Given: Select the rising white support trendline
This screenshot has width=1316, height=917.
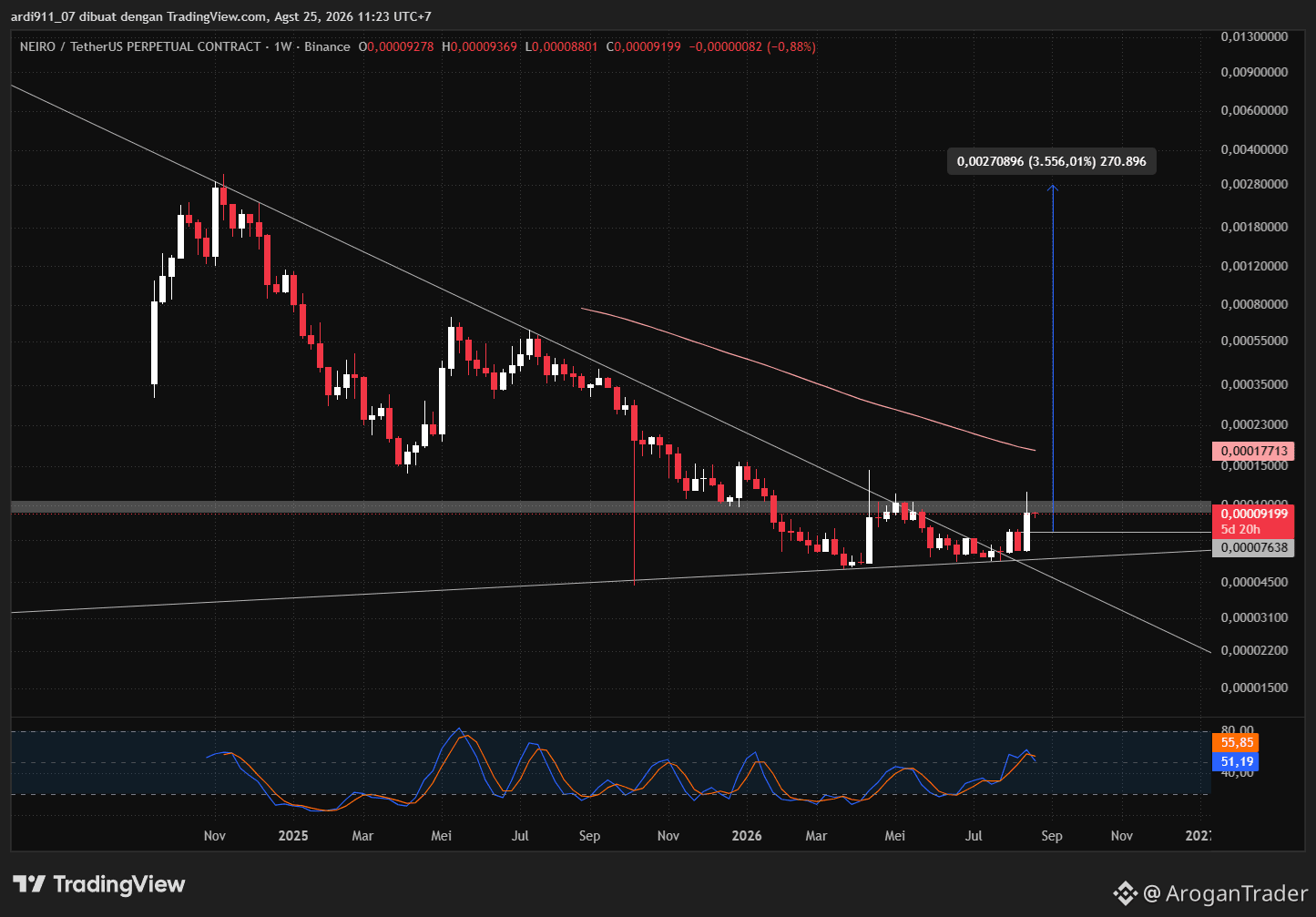Looking at the screenshot, I should click(610, 582).
